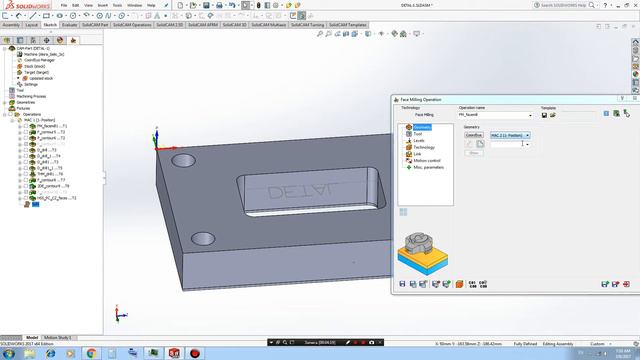Select Tool in the dialog page list
Viewport: 640px width, 360px height.
click(x=418, y=134)
